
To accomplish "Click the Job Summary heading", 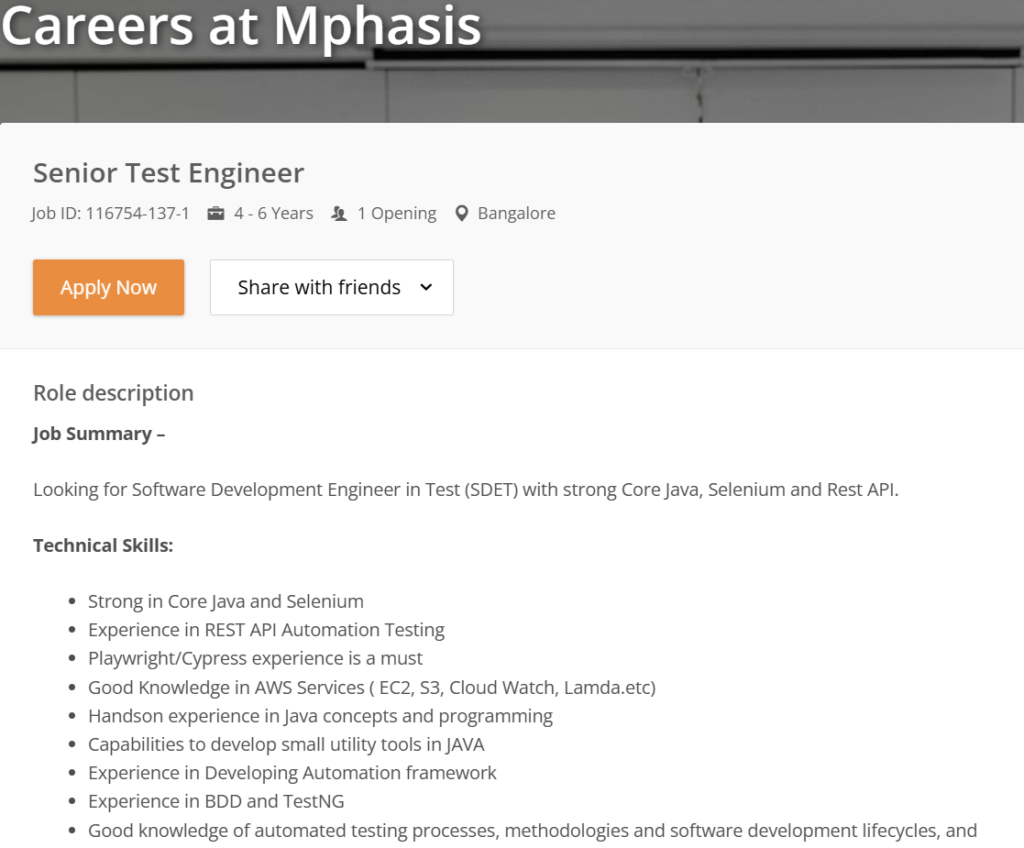I will coord(99,434).
